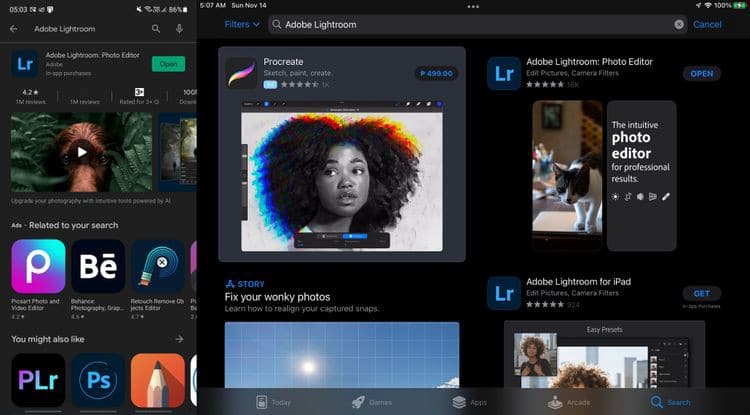Open the Picsart Photo and Video Editor icon
Viewport: 750px width, 415px height.
tap(38, 266)
